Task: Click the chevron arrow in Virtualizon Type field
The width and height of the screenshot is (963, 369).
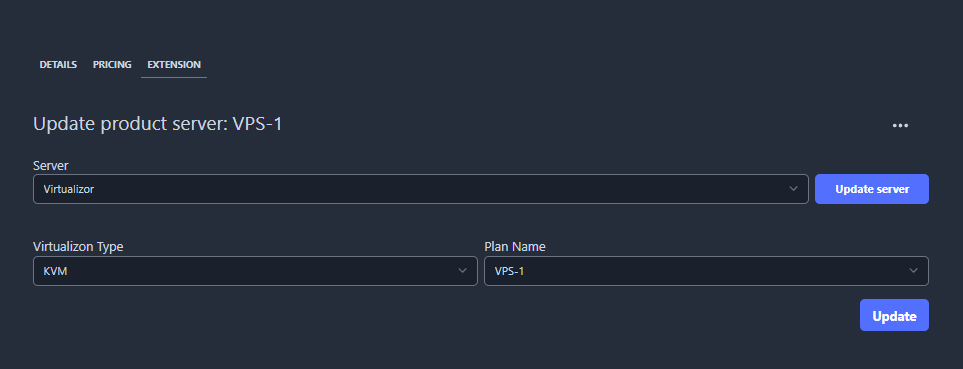Action: 462,271
